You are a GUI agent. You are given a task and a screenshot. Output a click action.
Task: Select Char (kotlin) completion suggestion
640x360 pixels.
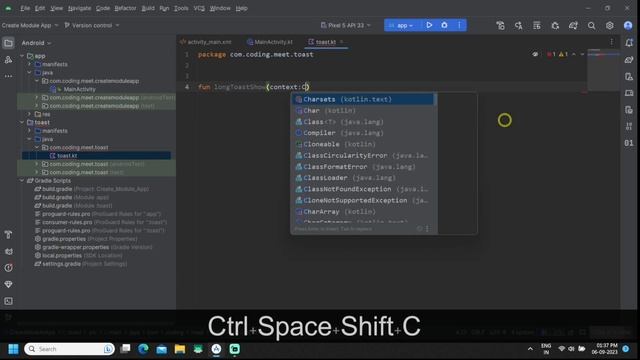click(x=363, y=111)
